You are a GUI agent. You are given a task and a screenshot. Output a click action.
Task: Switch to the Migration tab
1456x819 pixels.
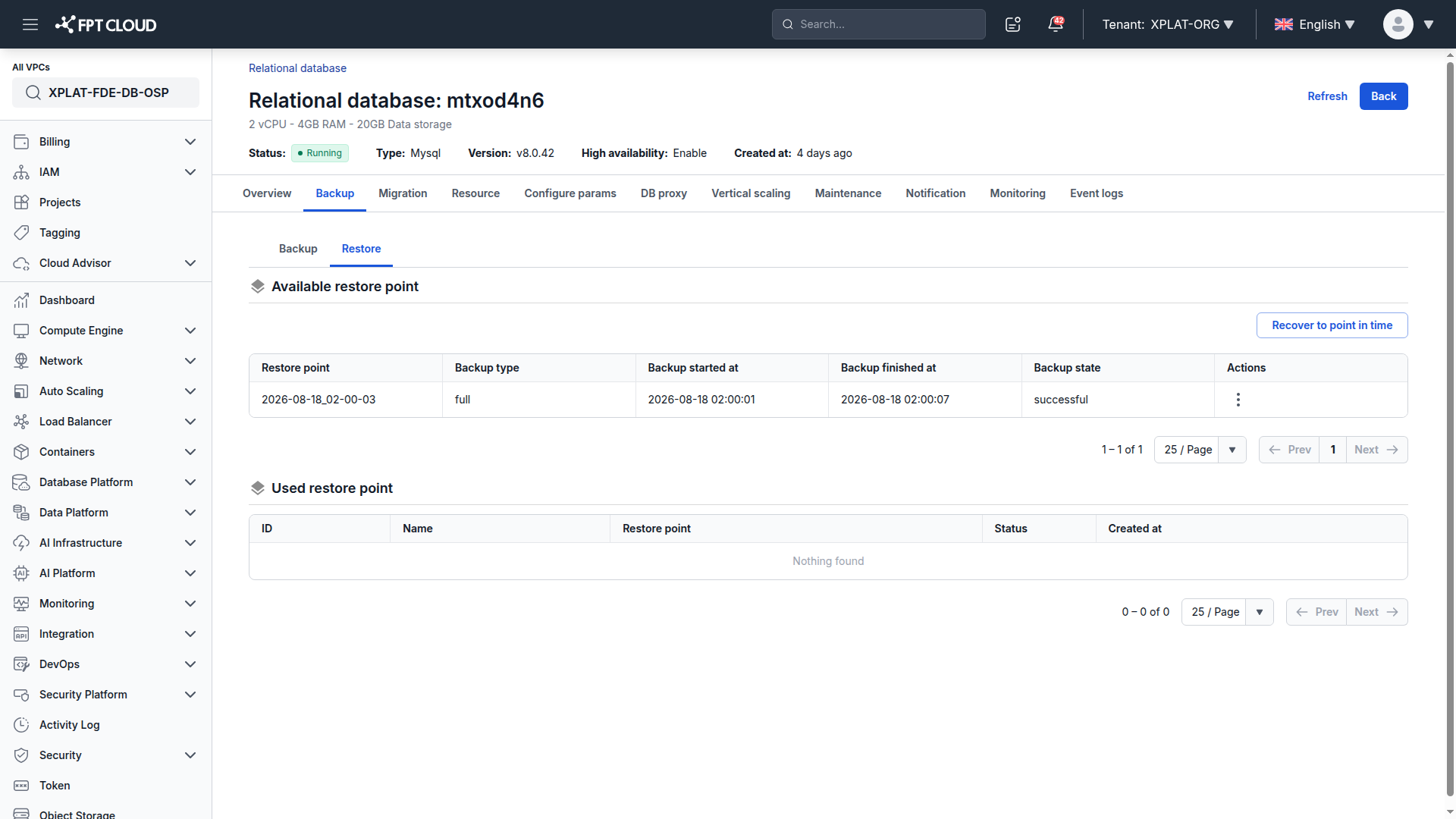[403, 193]
